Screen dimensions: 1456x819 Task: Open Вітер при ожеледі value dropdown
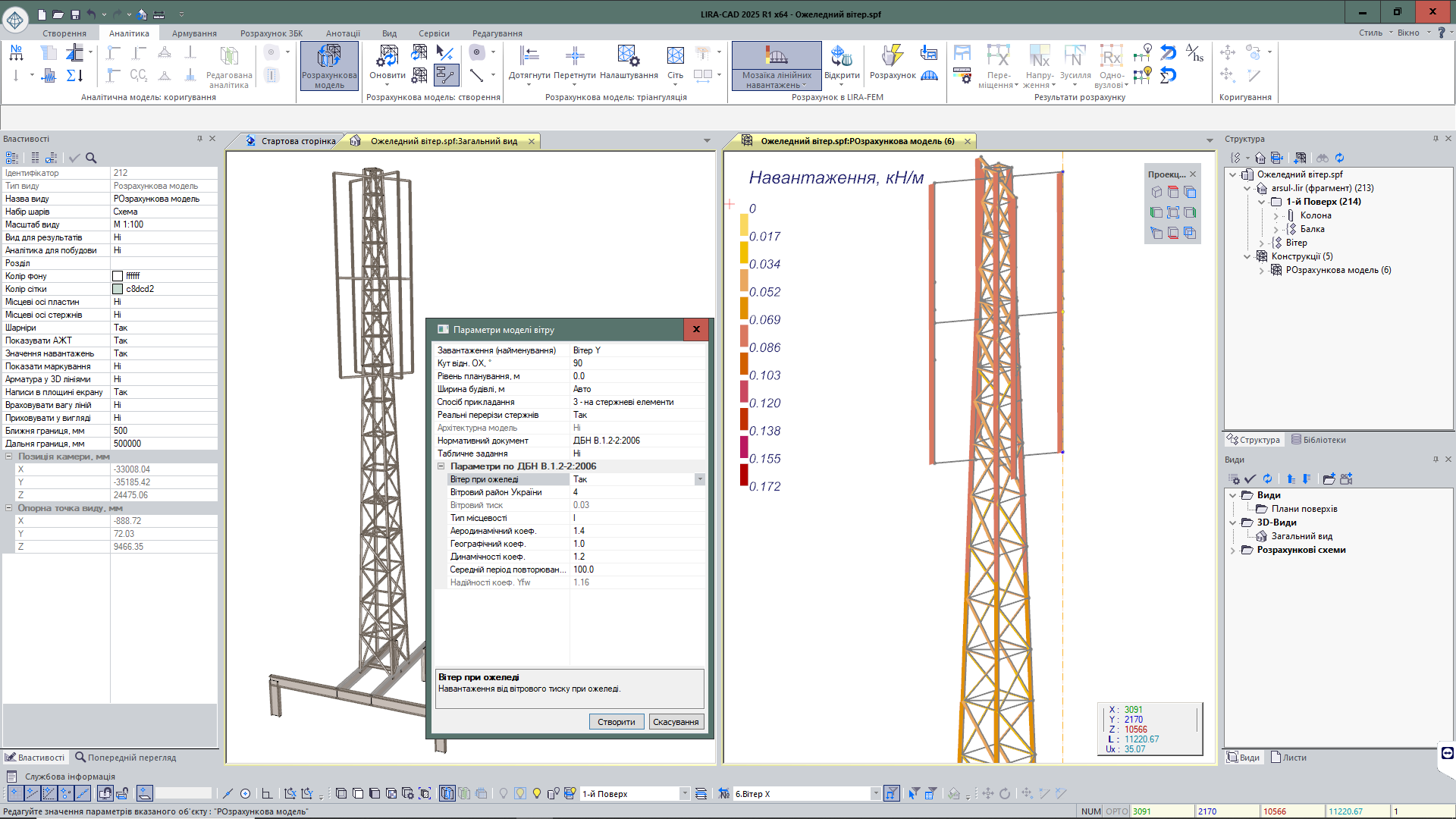tap(700, 479)
